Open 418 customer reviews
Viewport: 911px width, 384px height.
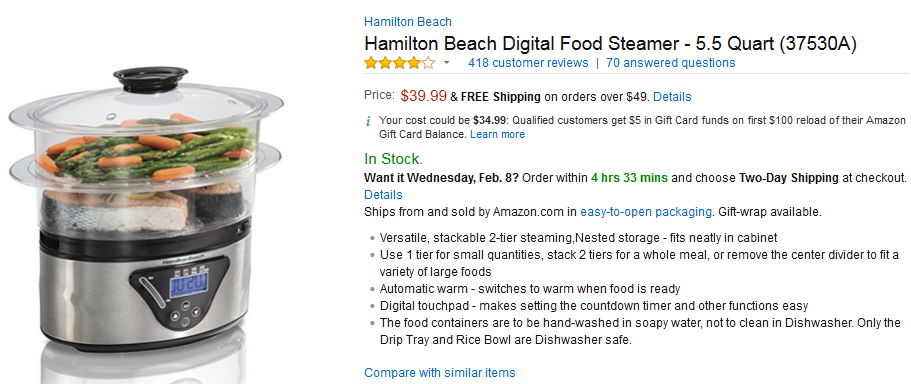(x=528, y=63)
